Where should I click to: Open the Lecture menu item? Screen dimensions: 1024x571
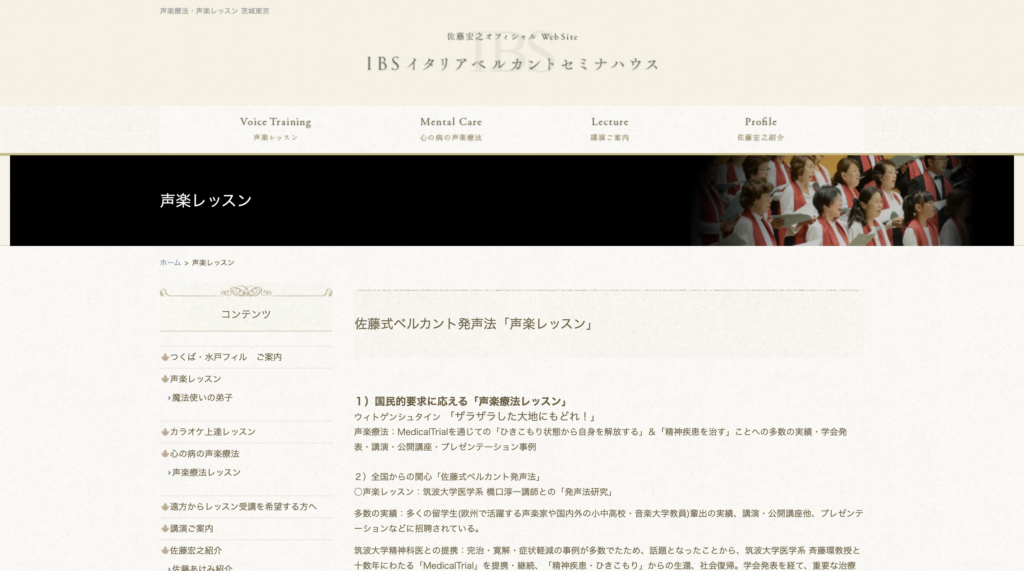click(610, 129)
